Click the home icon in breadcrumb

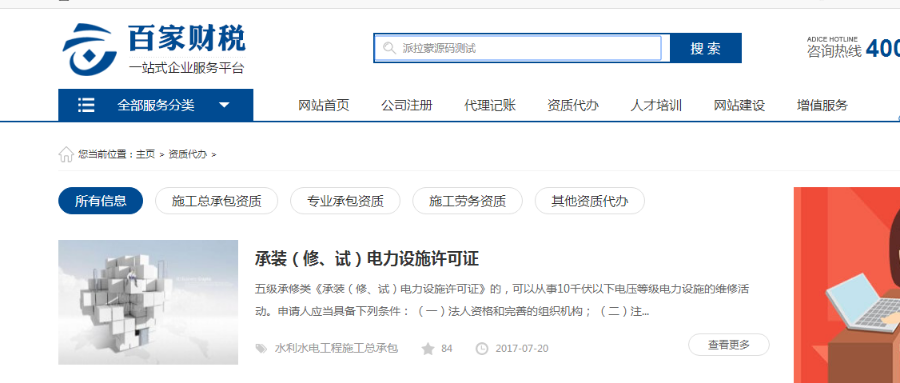click(66, 154)
